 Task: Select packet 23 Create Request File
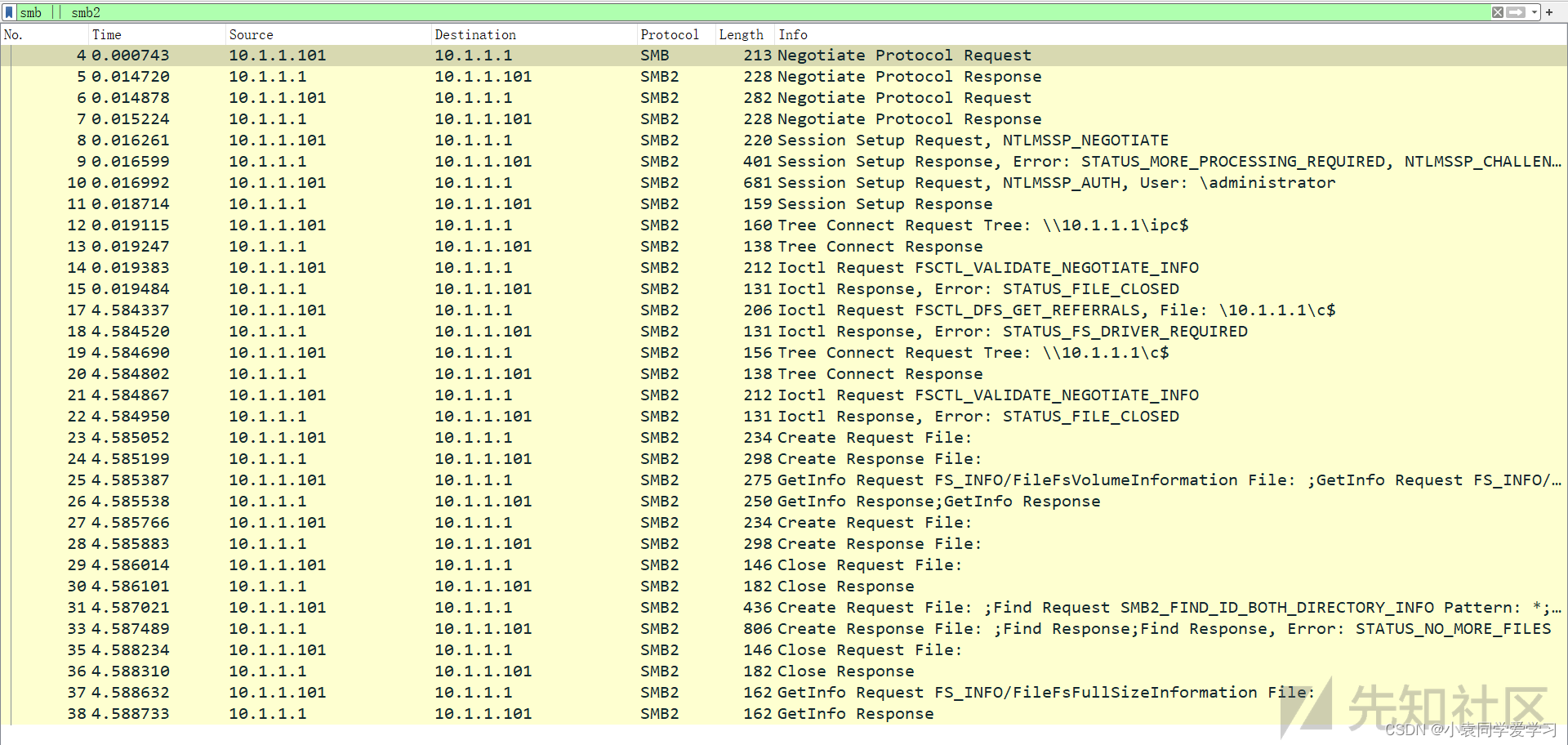pyautogui.click(x=784, y=438)
